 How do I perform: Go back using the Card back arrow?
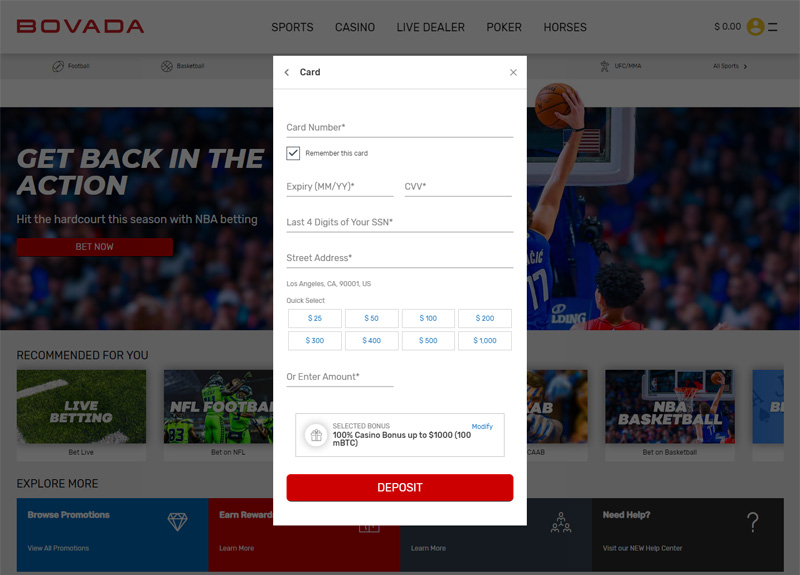click(287, 72)
